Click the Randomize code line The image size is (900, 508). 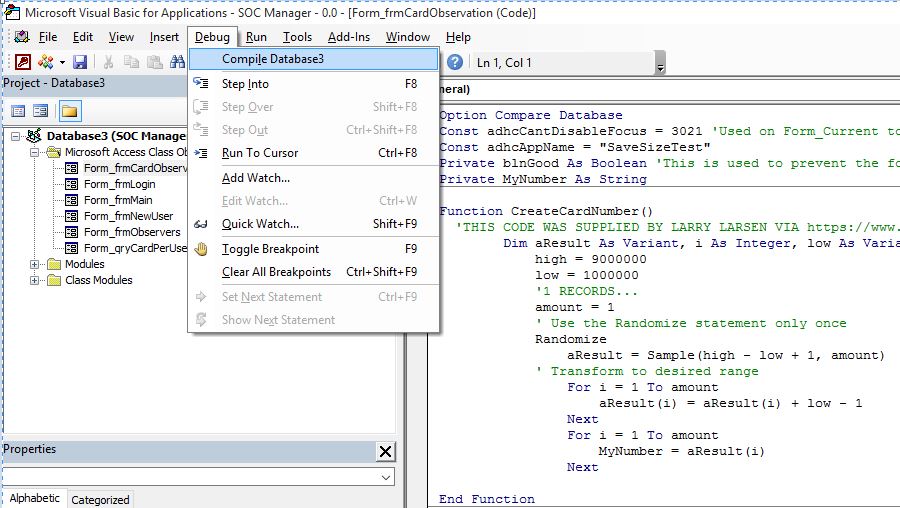(571, 339)
